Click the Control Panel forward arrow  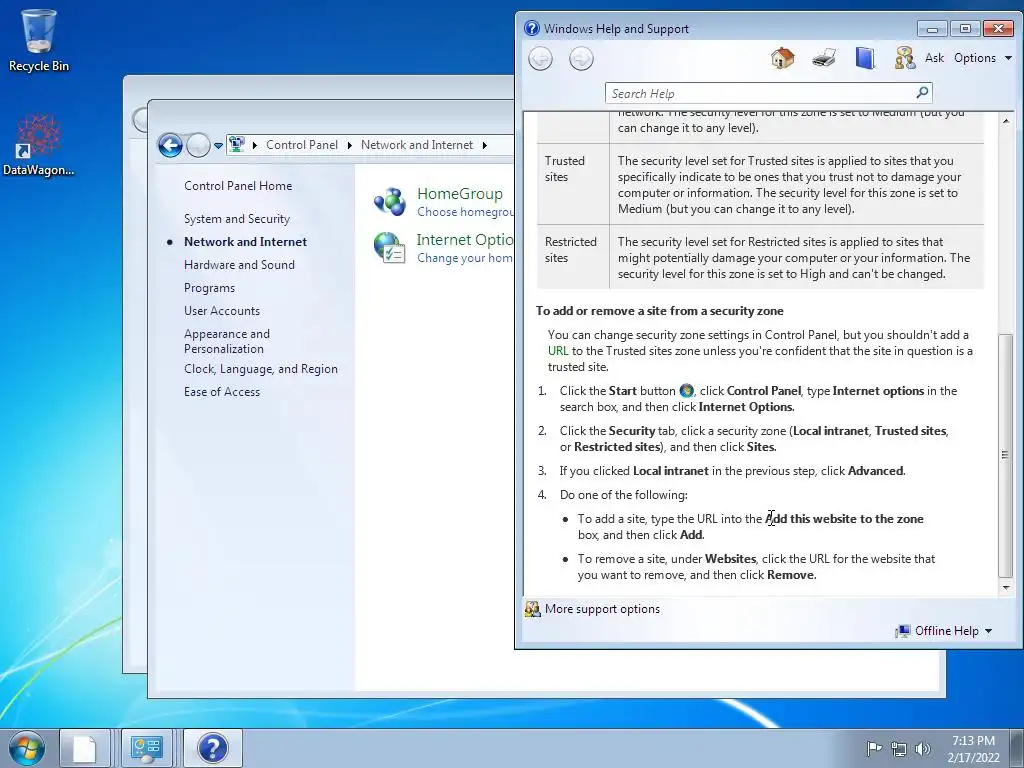198,145
